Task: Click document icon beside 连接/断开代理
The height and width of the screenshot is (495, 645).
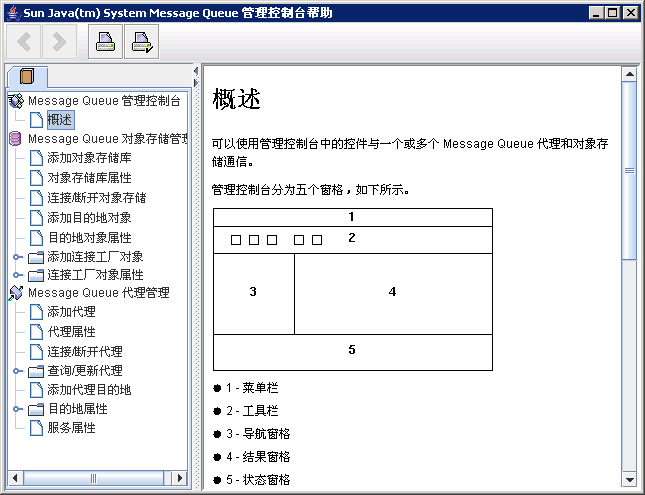Action: click(x=36, y=351)
